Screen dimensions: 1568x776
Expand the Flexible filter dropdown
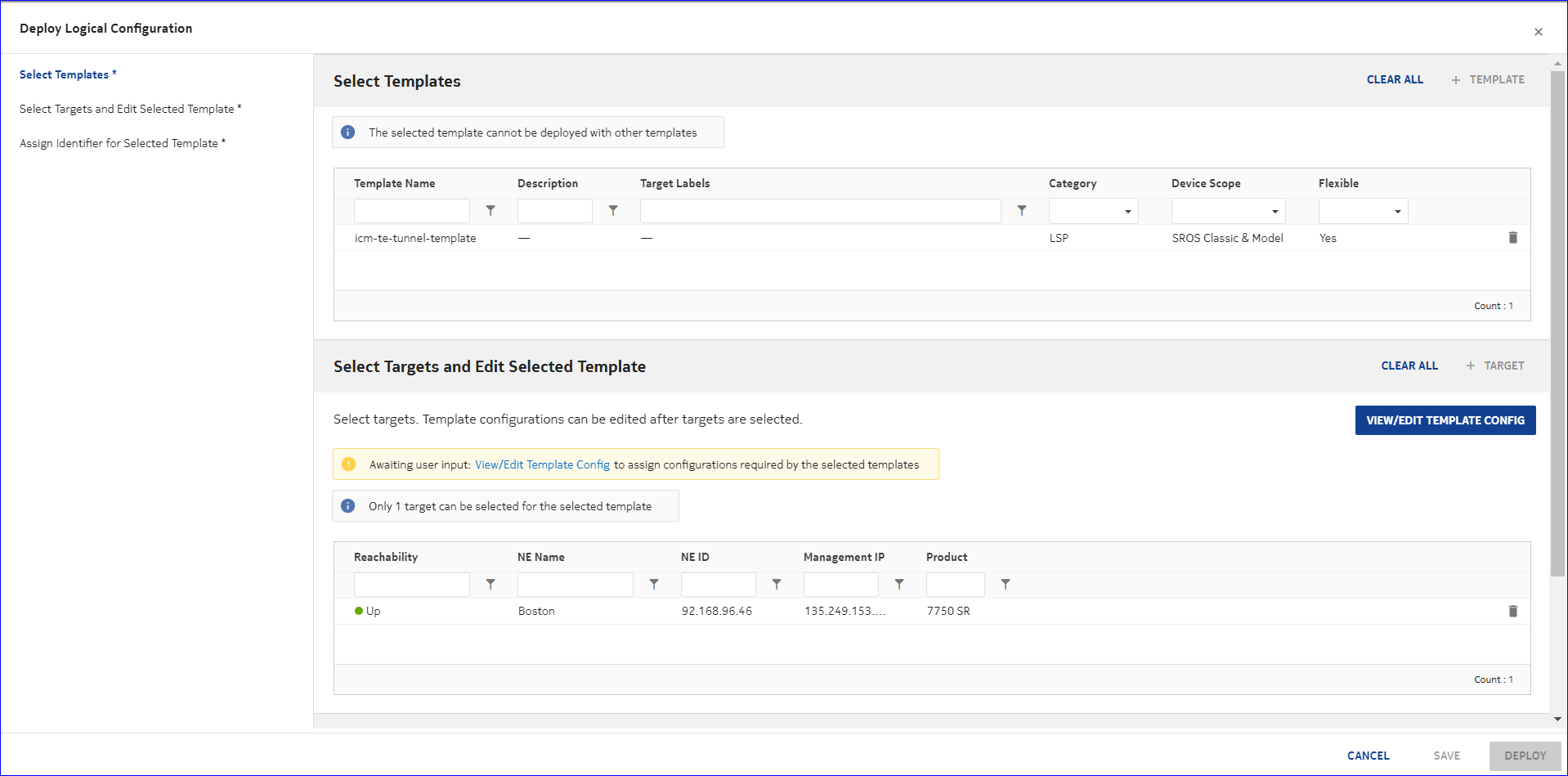tap(1363, 211)
